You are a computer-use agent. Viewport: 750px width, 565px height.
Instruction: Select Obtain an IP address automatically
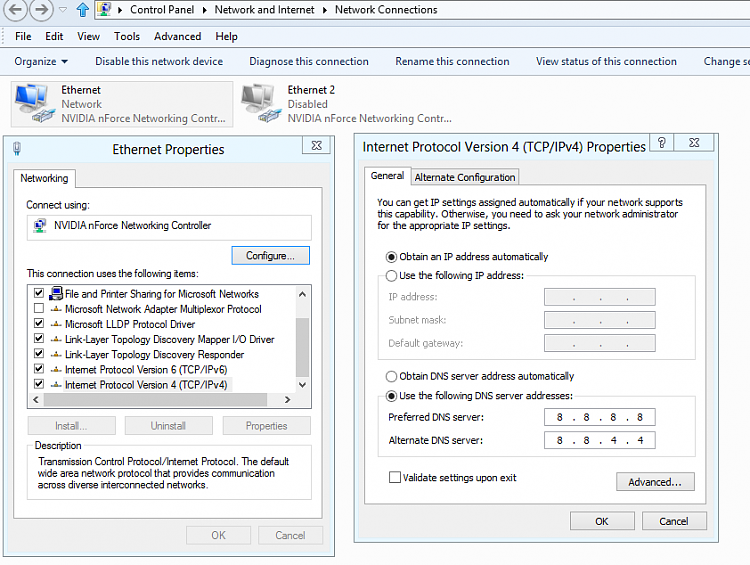(x=391, y=257)
